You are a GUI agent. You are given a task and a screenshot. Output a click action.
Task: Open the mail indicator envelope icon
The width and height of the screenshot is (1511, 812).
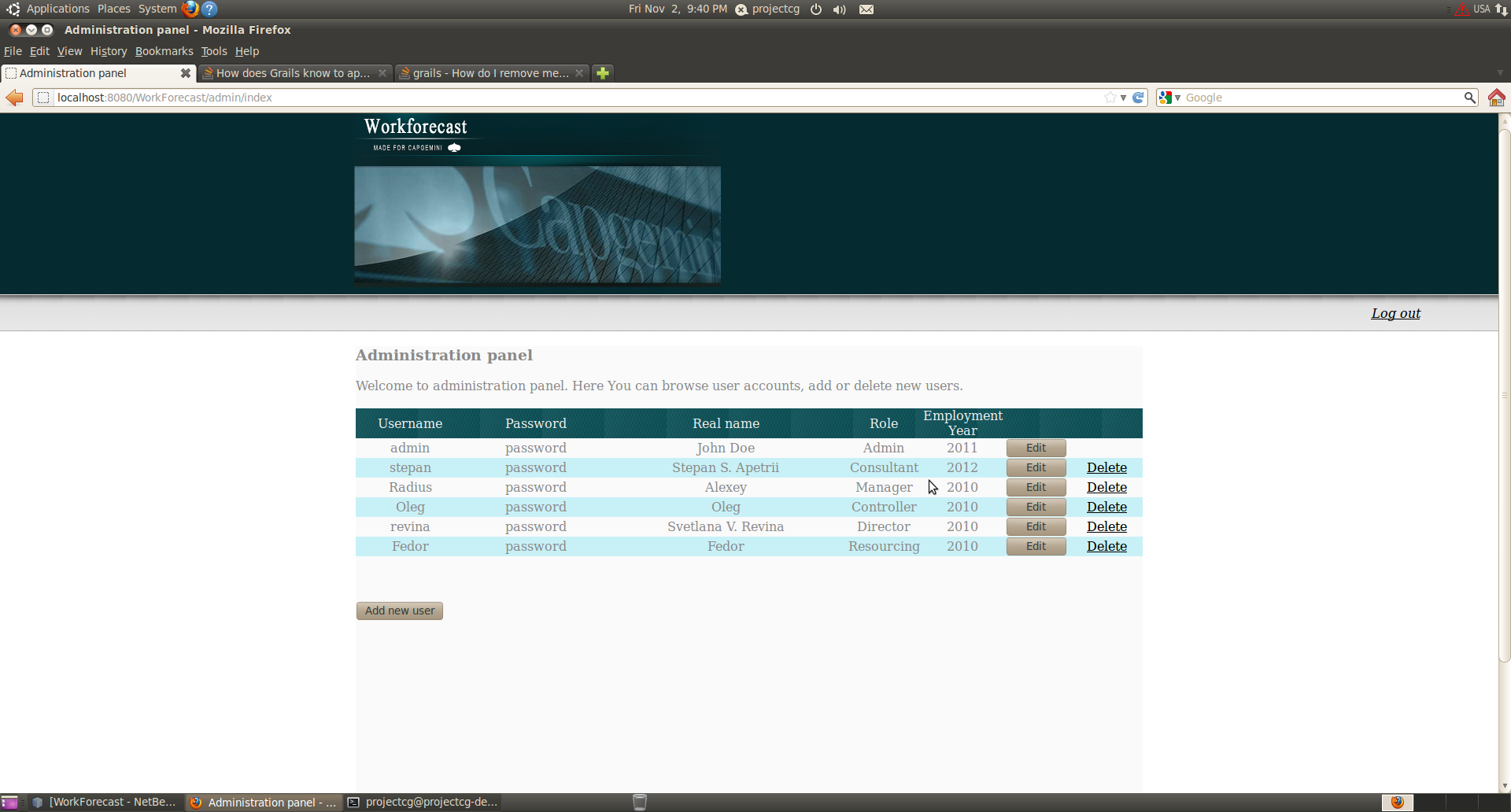click(866, 9)
